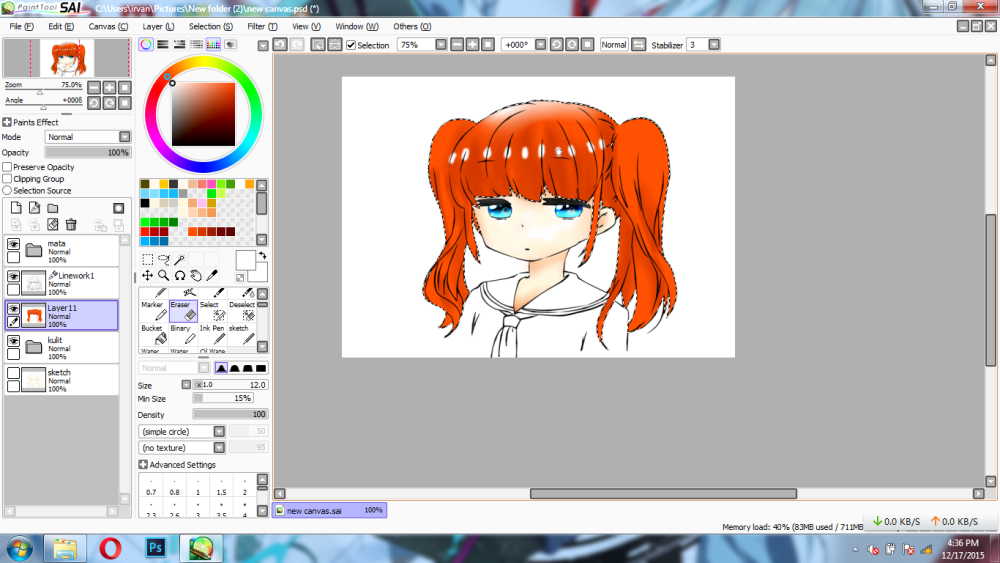Delete the selected layer with trash icon
This screenshot has width=1000, height=563.
click(71, 224)
